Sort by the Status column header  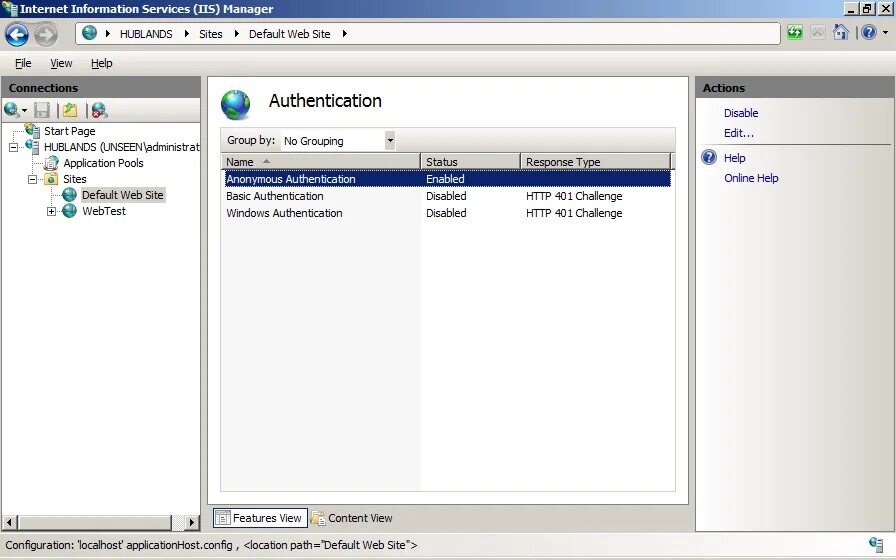pos(470,162)
